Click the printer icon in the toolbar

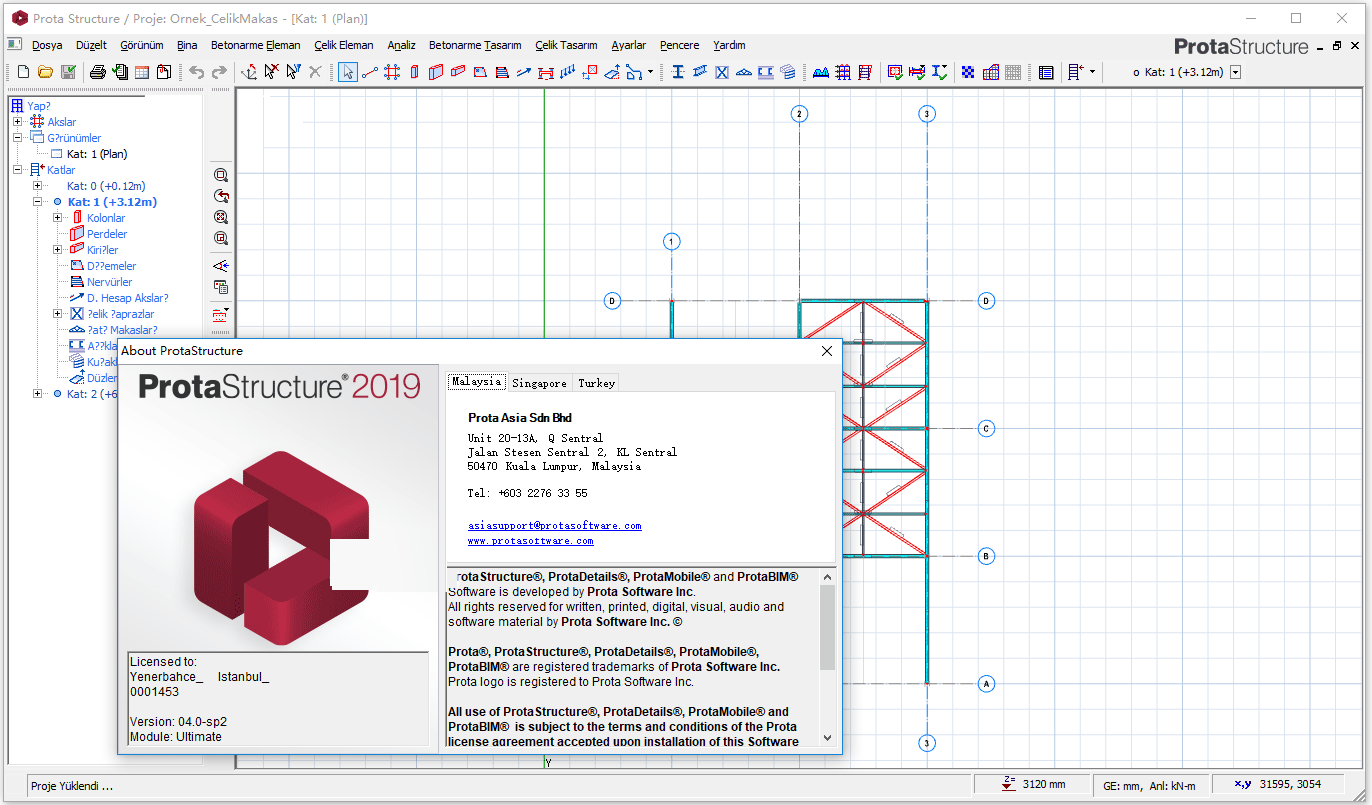(x=97, y=72)
